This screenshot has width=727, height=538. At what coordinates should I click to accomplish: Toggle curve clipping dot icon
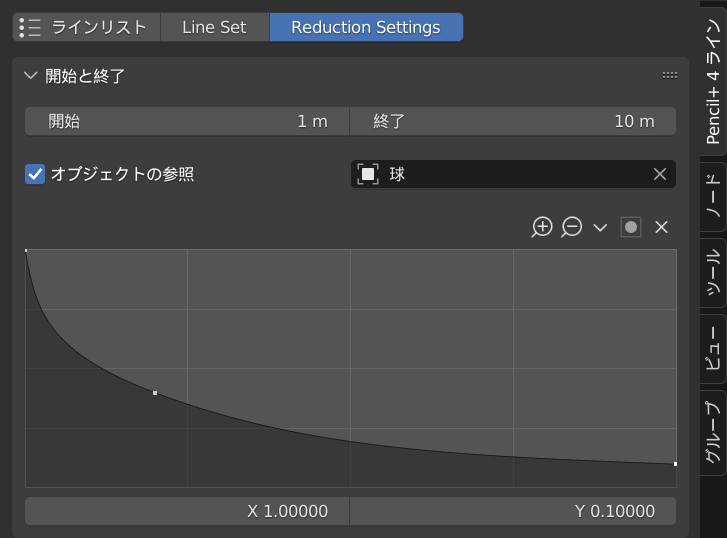tap(630, 227)
